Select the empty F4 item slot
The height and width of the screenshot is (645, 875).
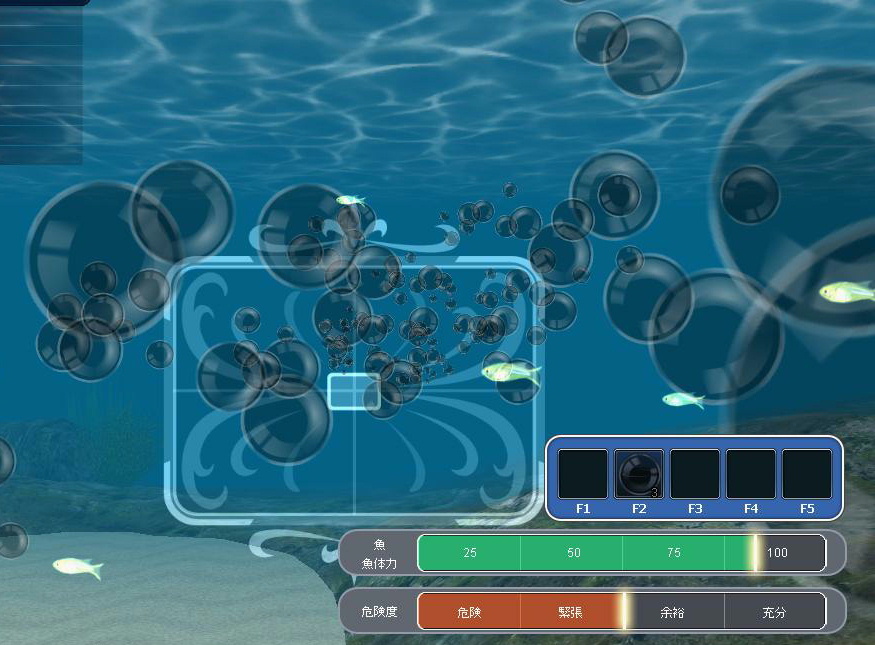pos(751,473)
